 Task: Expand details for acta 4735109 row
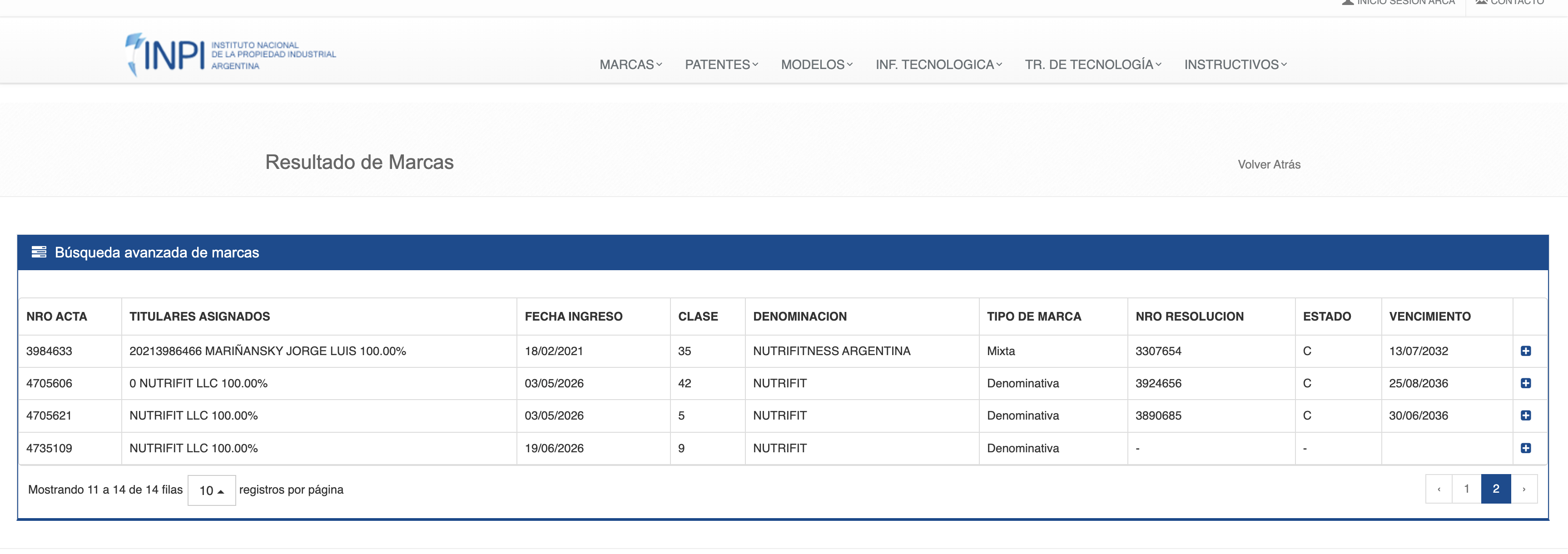click(1525, 448)
